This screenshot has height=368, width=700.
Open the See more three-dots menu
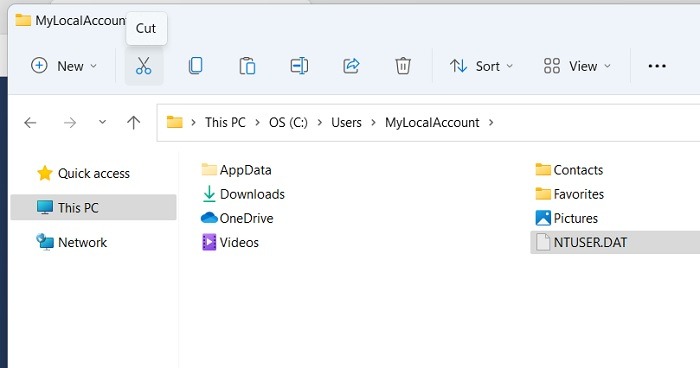(x=657, y=66)
